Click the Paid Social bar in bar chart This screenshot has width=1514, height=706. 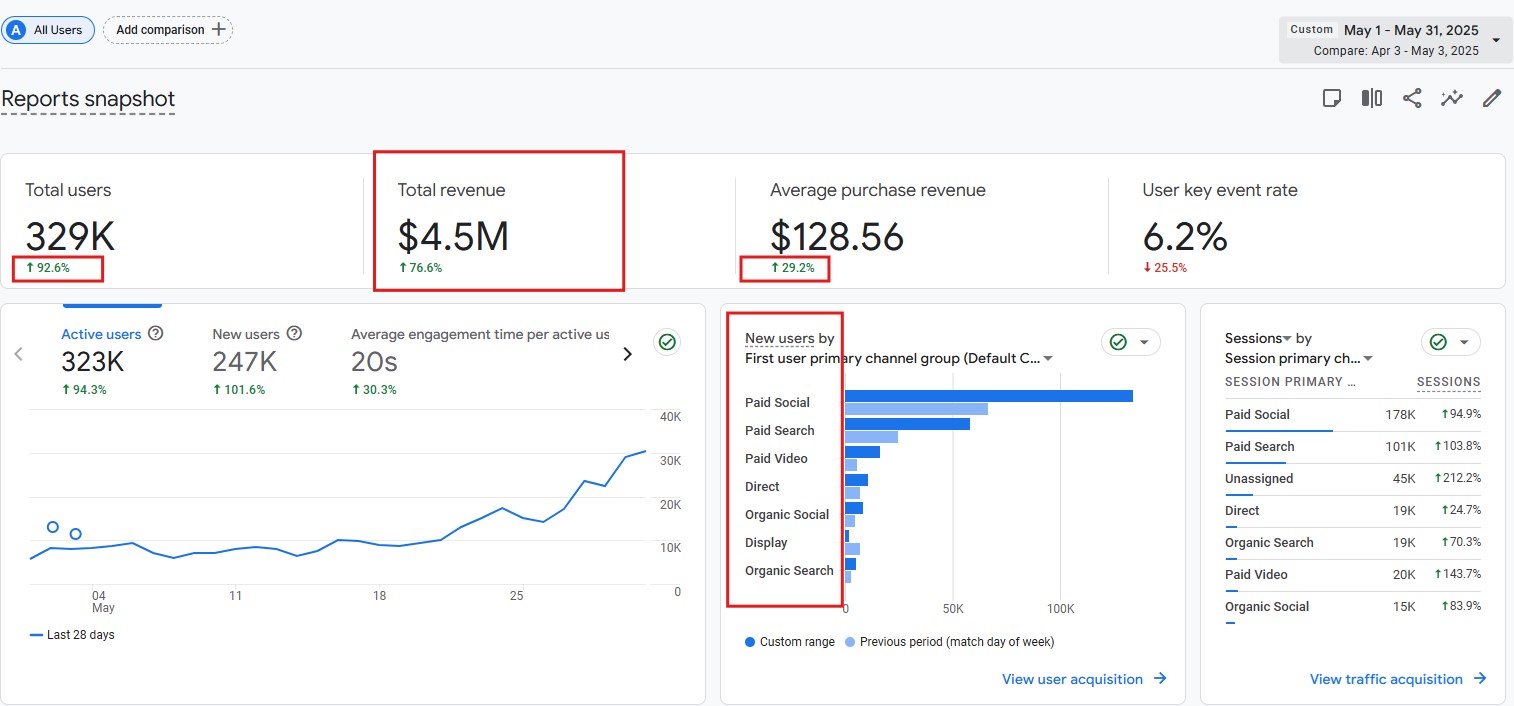989,396
